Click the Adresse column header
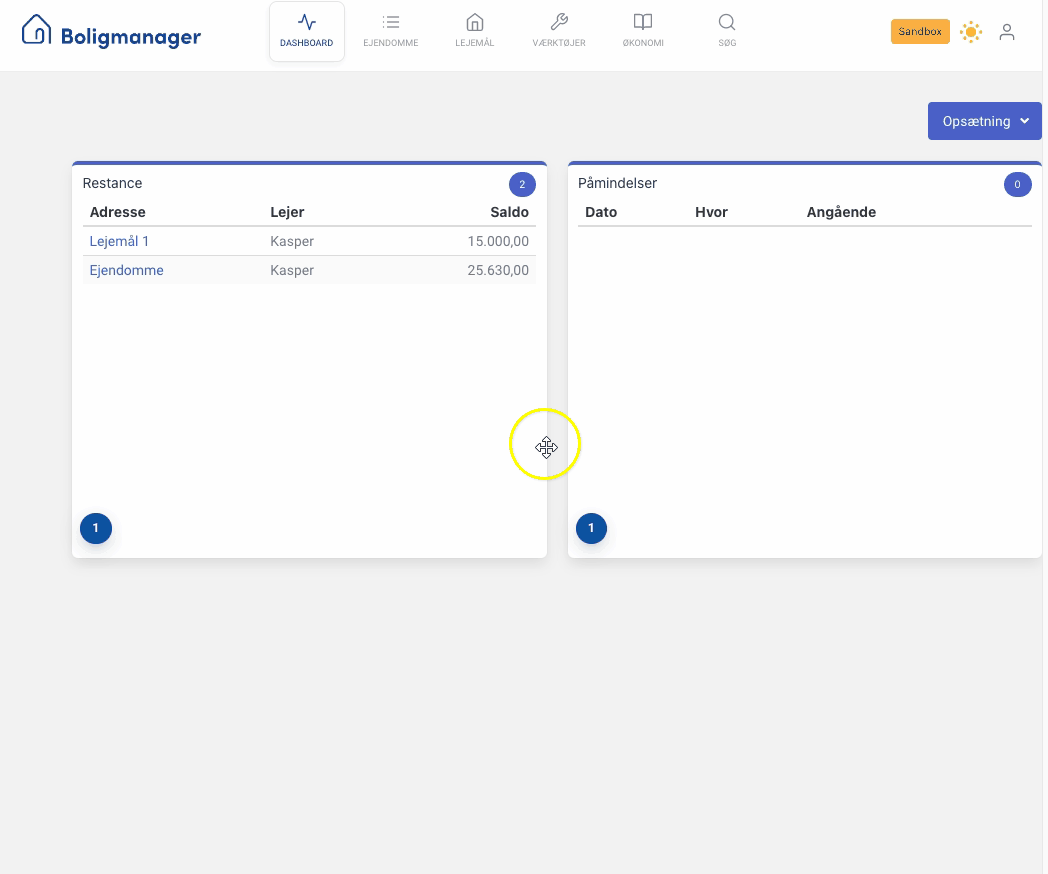 click(118, 212)
